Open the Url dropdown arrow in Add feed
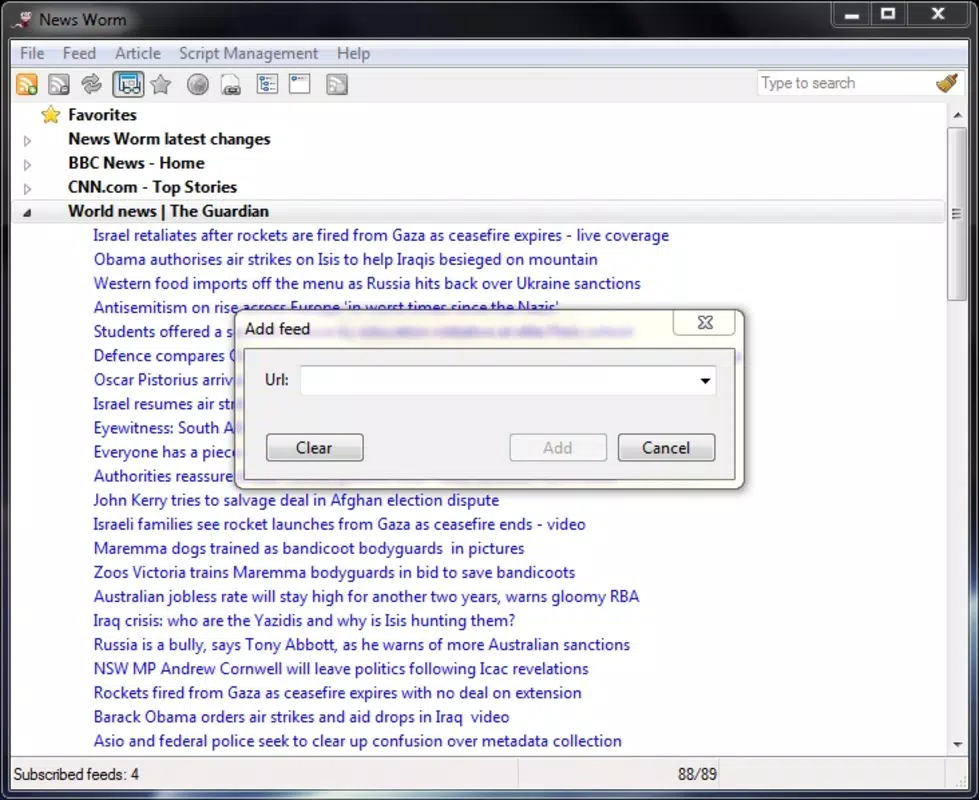 click(705, 380)
